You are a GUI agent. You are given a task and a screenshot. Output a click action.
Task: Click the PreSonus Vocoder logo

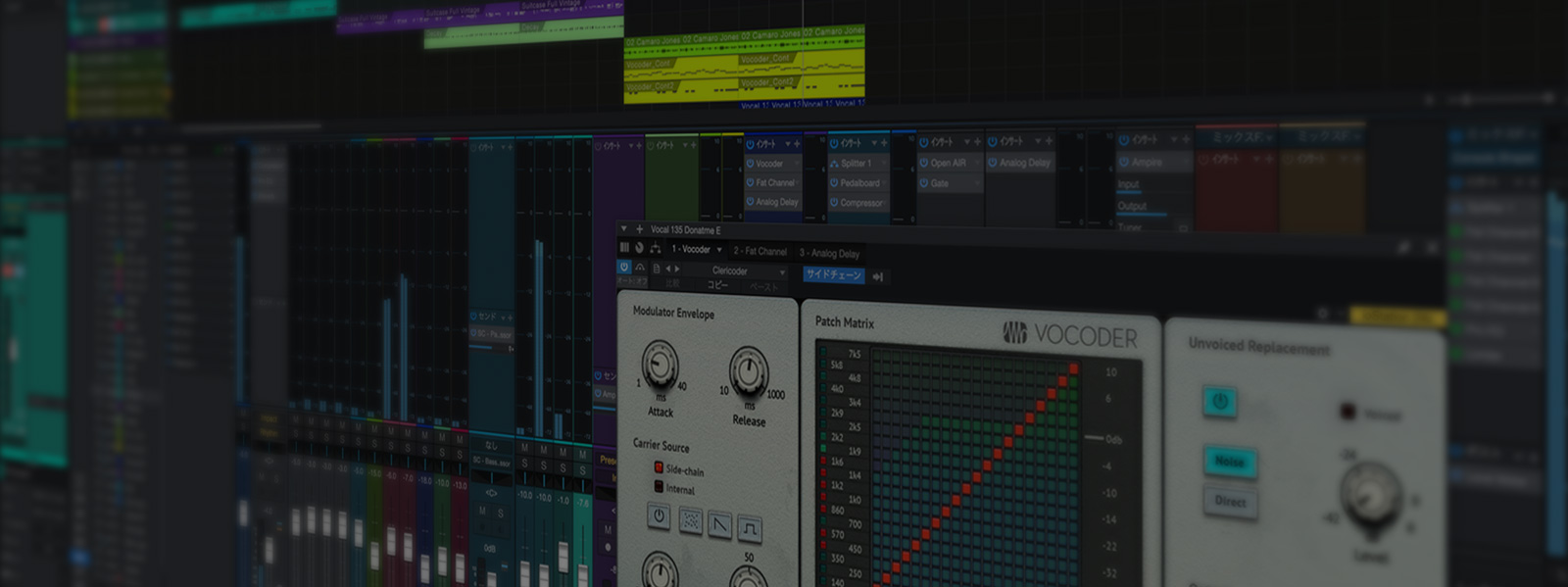(1070, 336)
